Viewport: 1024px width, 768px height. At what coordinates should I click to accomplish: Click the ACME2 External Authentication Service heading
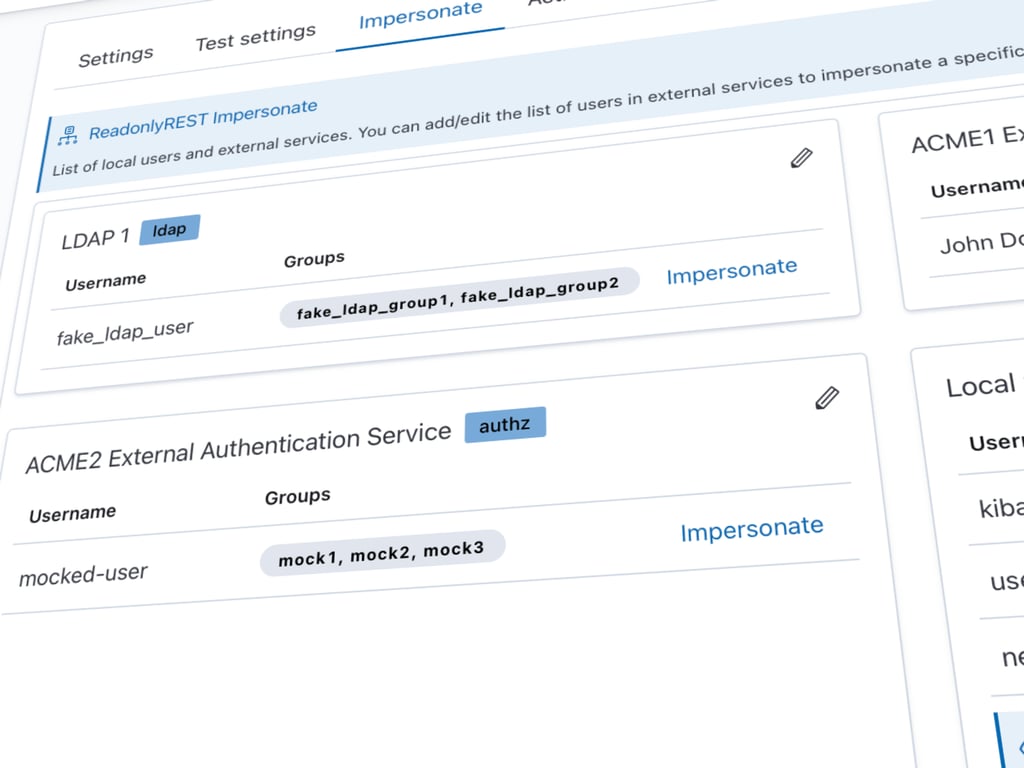[x=238, y=448]
